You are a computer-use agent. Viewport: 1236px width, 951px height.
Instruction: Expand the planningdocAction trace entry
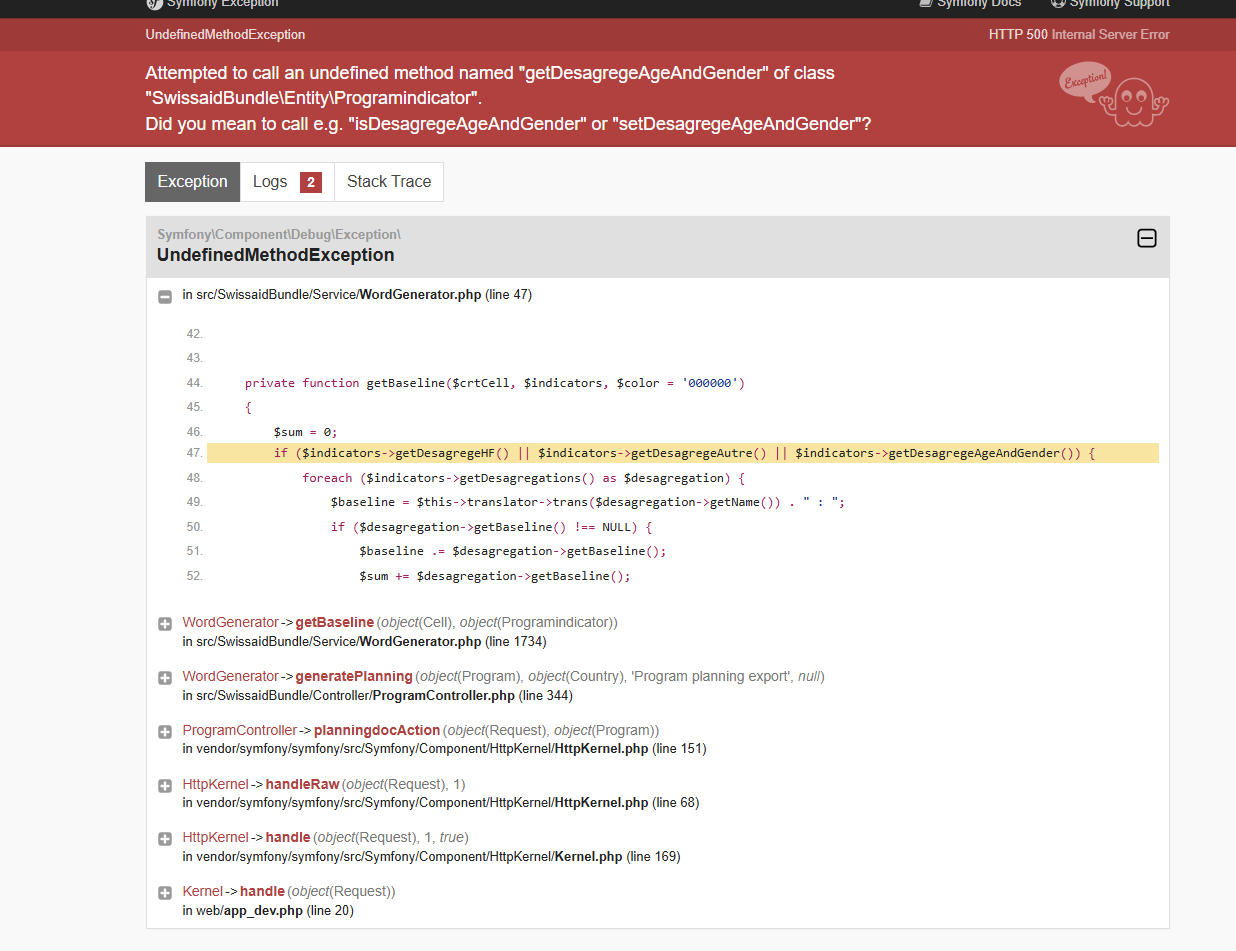pos(165,732)
